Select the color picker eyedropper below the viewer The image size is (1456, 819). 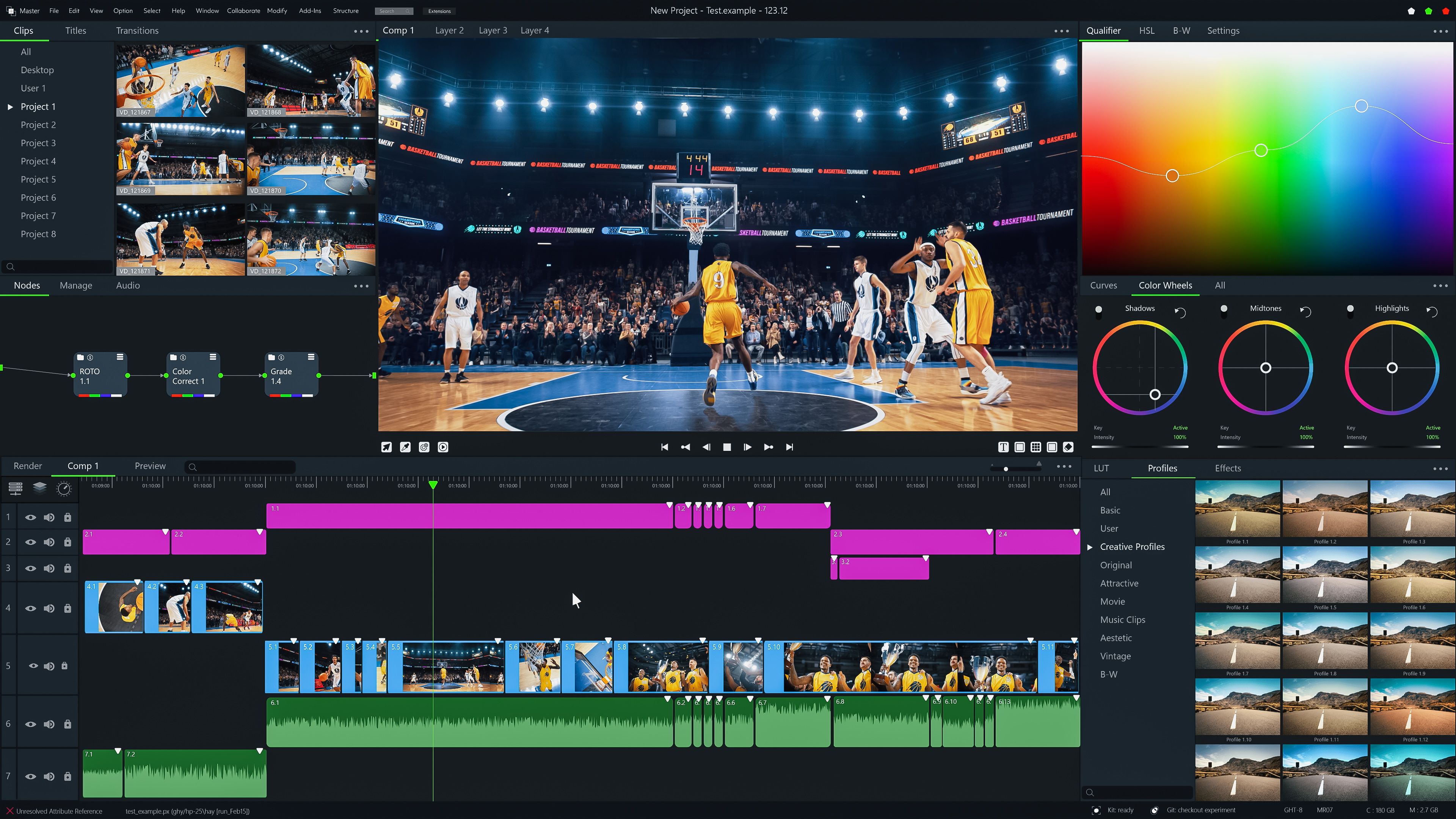tap(405, 447)
